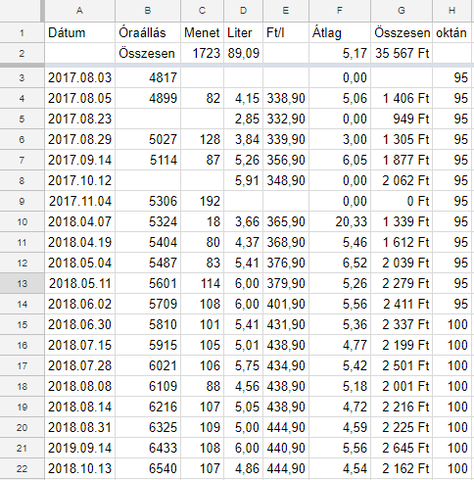Click the select-all corner box
474x480 pixels.
pyautogui.click(x=22, y=11)
